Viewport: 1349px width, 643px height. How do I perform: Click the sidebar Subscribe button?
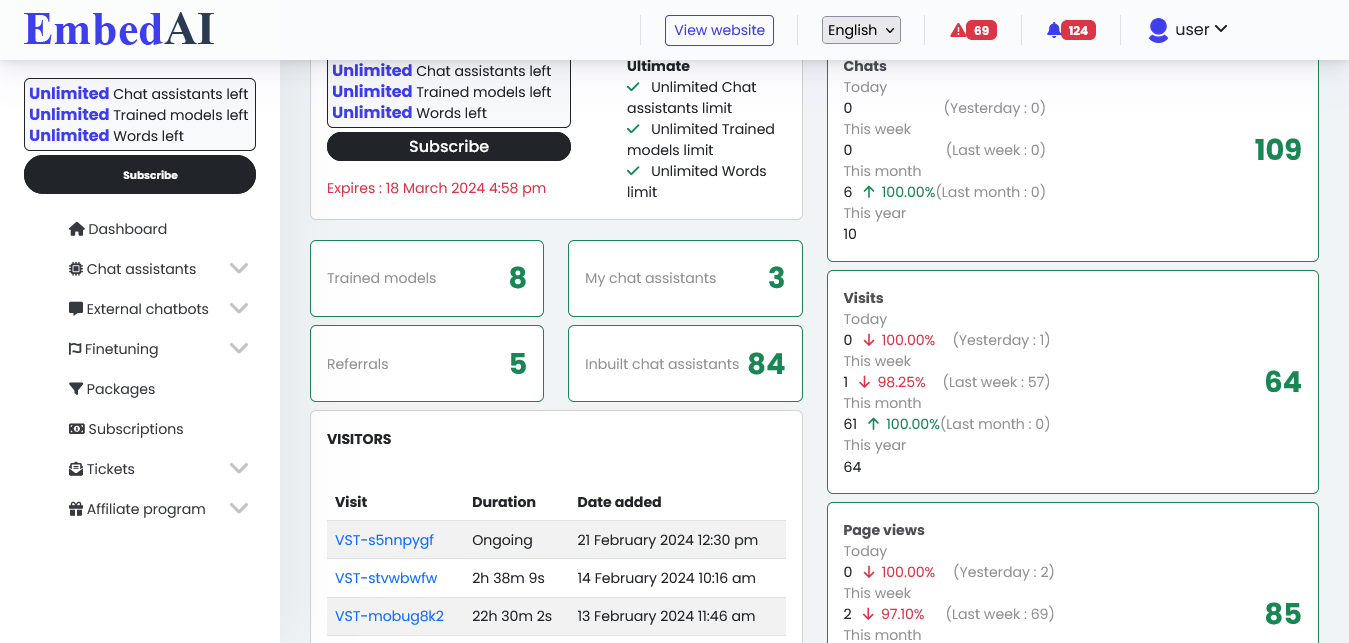140,175
